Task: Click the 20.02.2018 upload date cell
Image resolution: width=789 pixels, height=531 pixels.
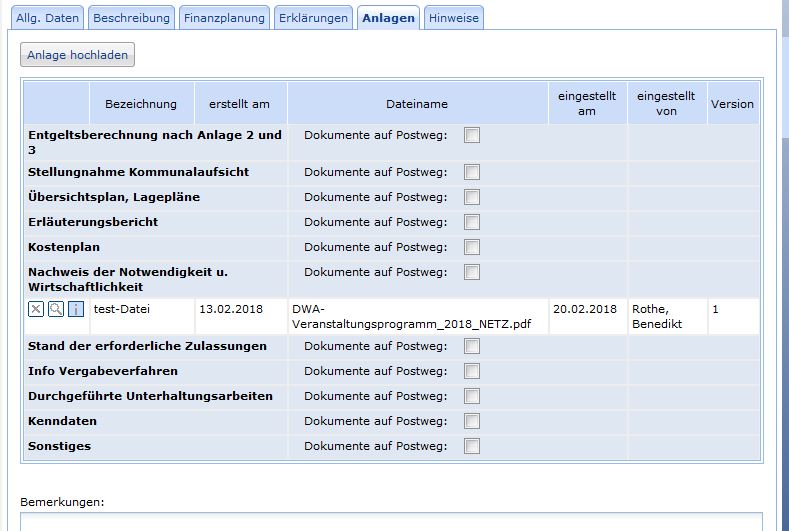Action: pyautogui.click(x=588, y=317)
